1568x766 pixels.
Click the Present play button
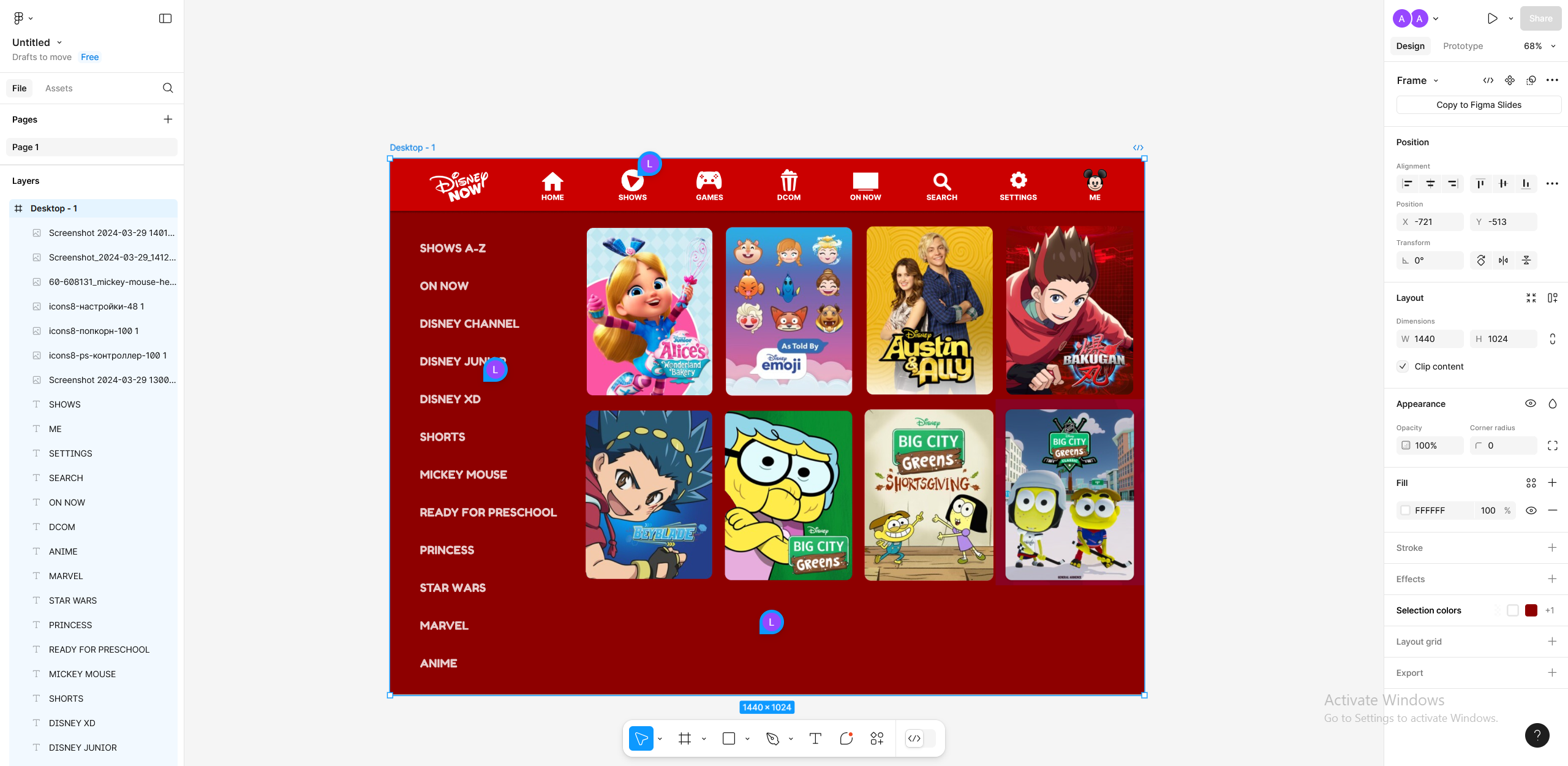1492,18
